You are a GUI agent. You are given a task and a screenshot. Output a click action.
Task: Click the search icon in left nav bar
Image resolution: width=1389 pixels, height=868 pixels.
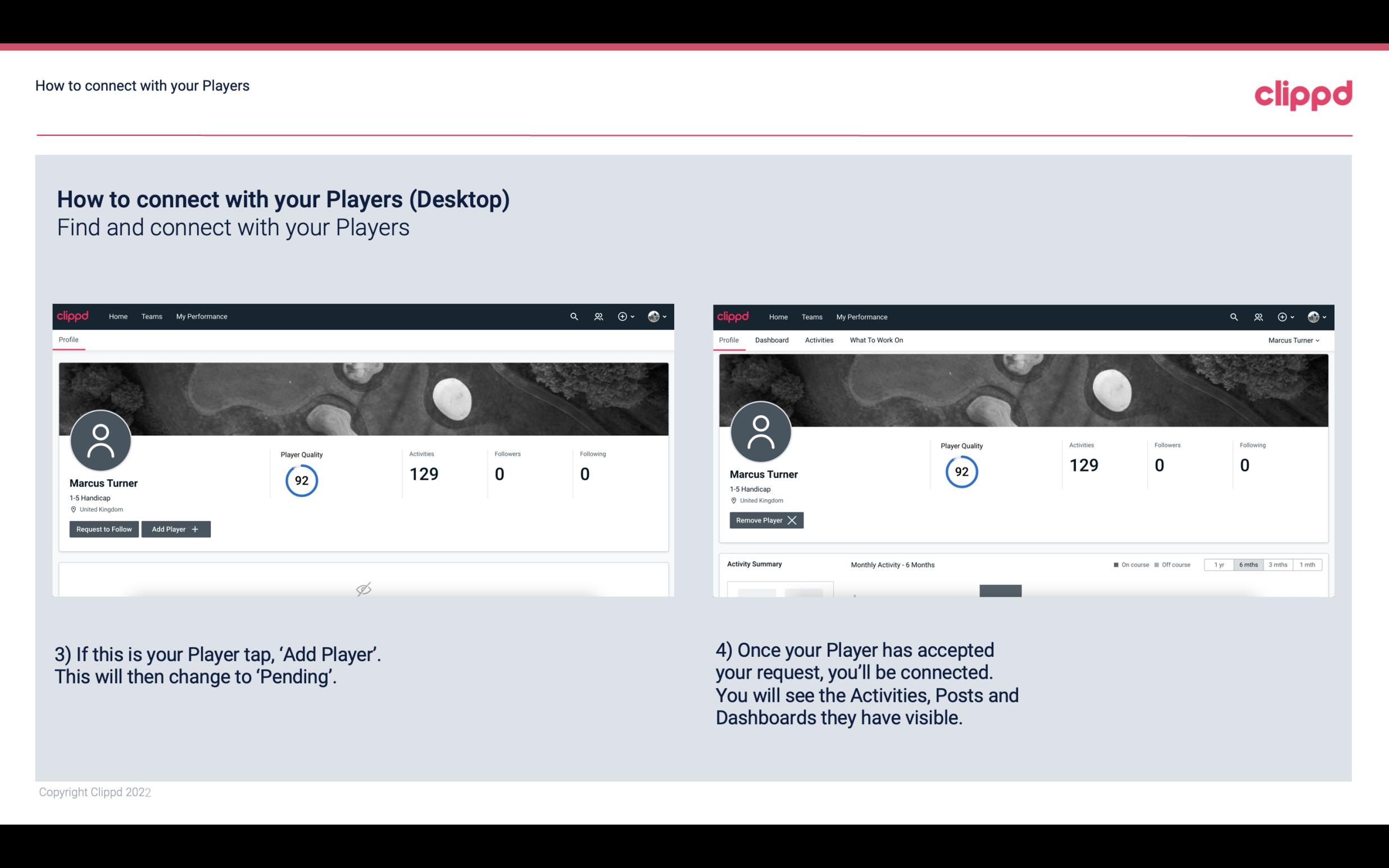pyautogui.click(x=574, y=316)
